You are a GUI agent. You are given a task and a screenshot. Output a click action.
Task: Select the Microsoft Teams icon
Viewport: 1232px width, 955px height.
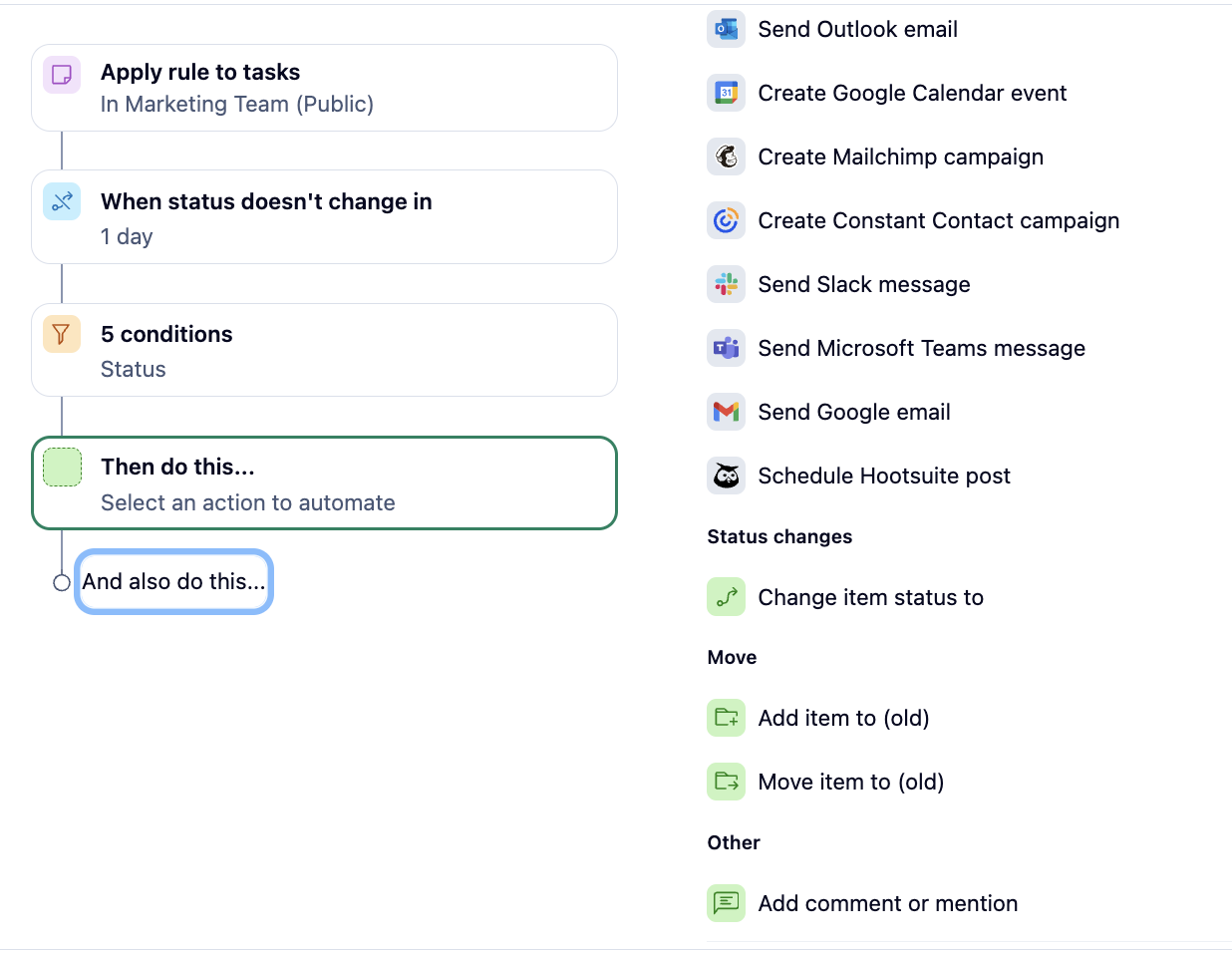(x=727, y=349)
